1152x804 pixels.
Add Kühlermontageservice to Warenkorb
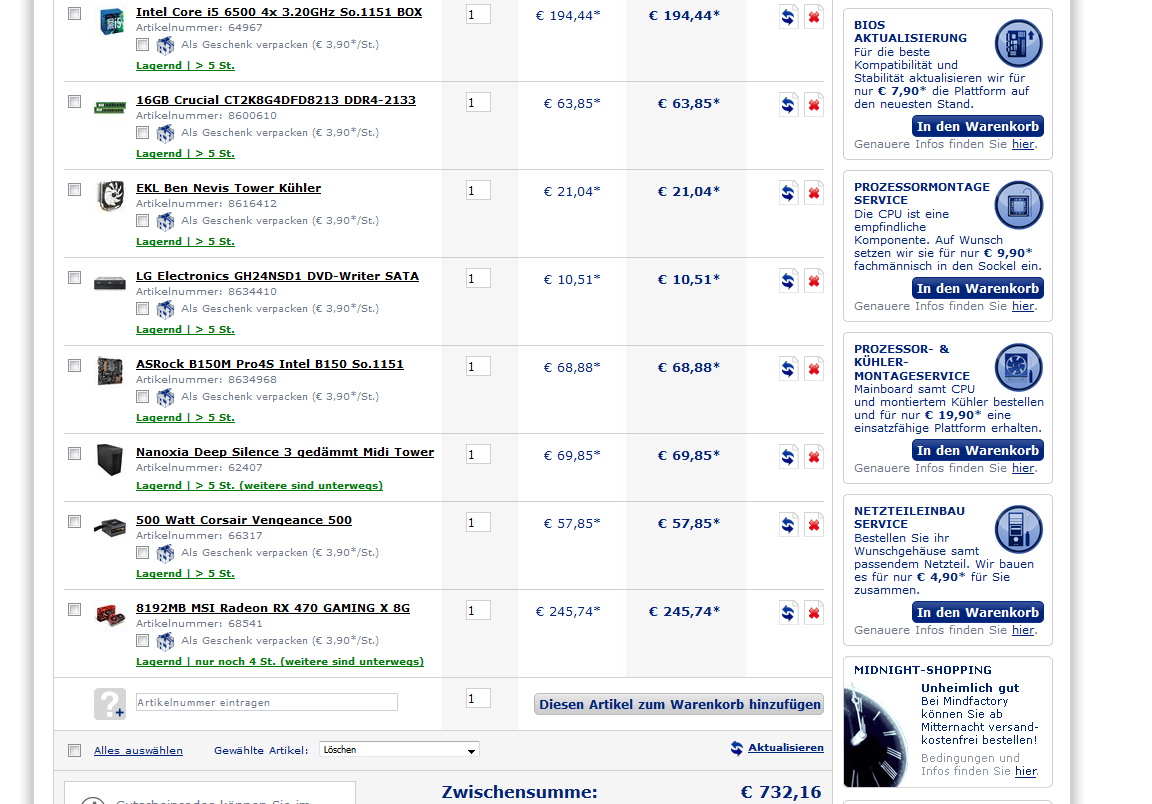tap(978, 451)
